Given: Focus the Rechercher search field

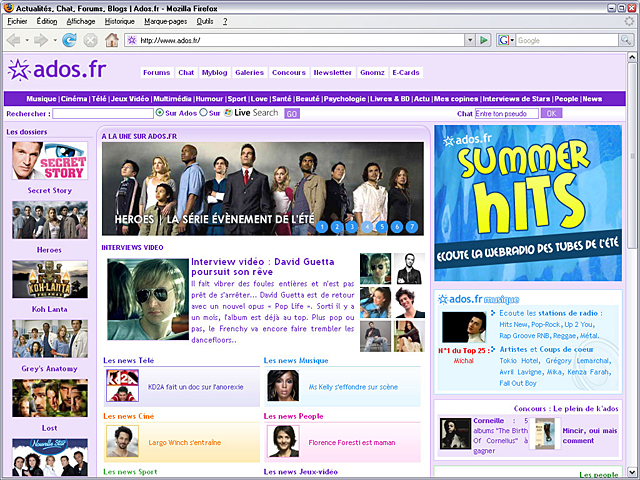Looking at the screenshot, I should tap(103, 113).
